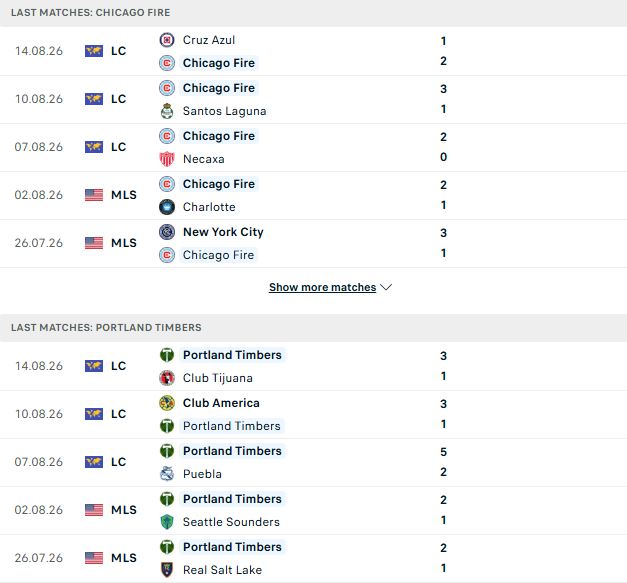
Task: Click Chicago Fire crest in Necaxa match
Action: 167,136
